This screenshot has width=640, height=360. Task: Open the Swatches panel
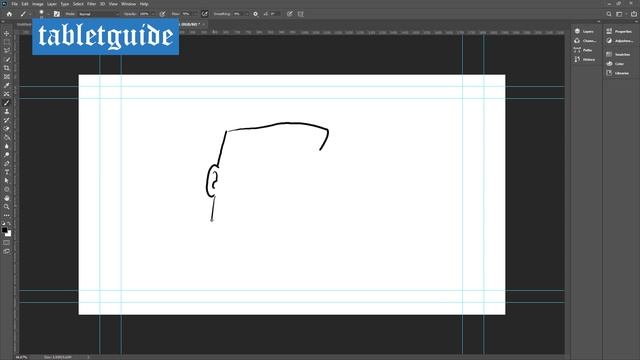tap(619, 54)
